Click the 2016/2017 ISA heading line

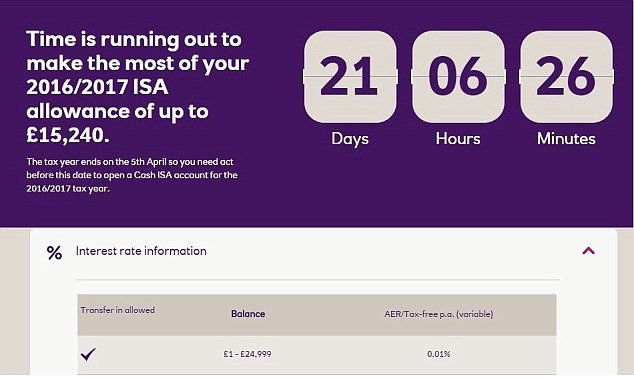(x=97, y=87)
